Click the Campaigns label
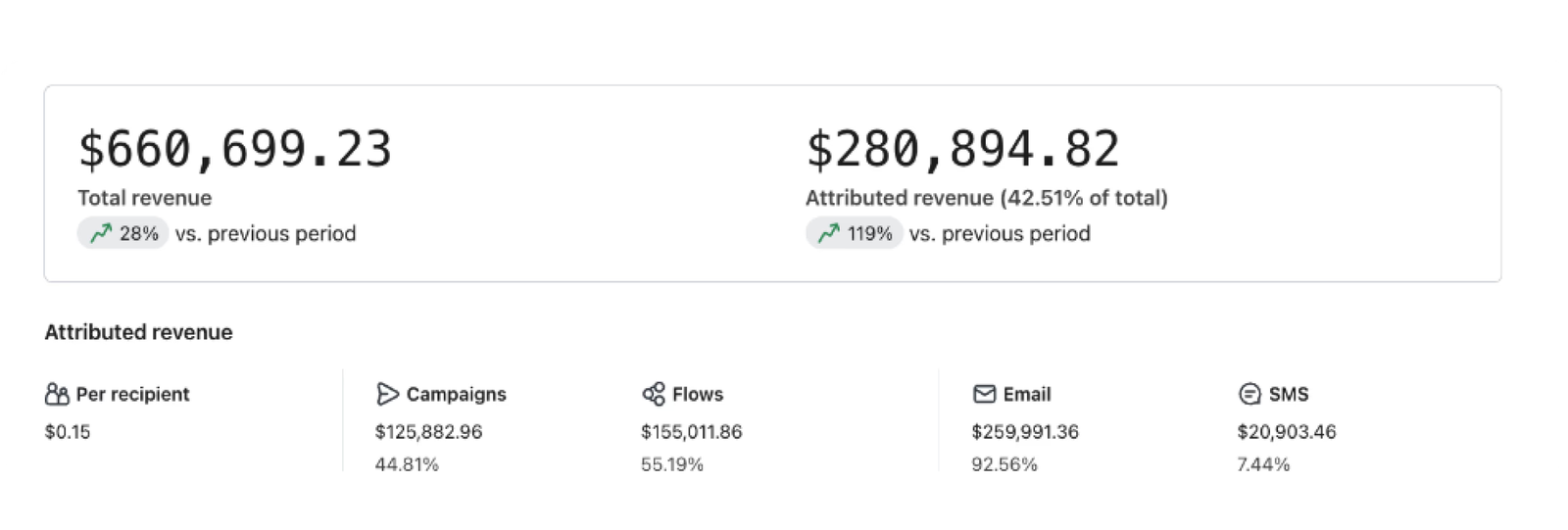Viewport: 1568px width, 530px height. tap(456, 394)
